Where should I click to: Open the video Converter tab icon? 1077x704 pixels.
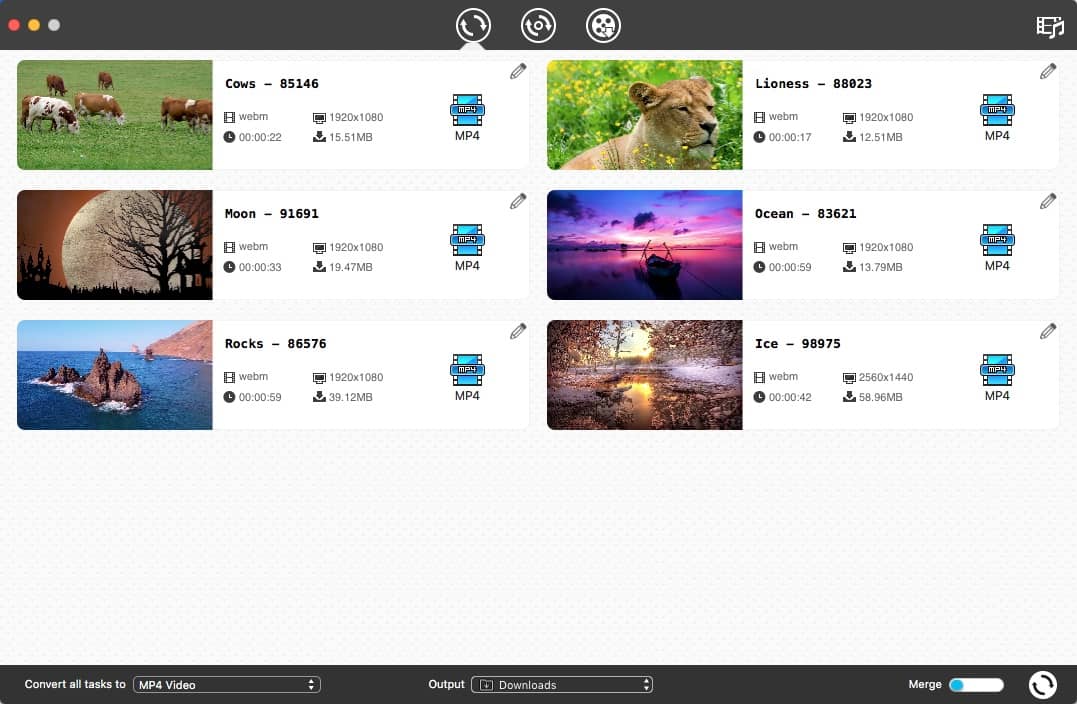click(x=472, y=26)
